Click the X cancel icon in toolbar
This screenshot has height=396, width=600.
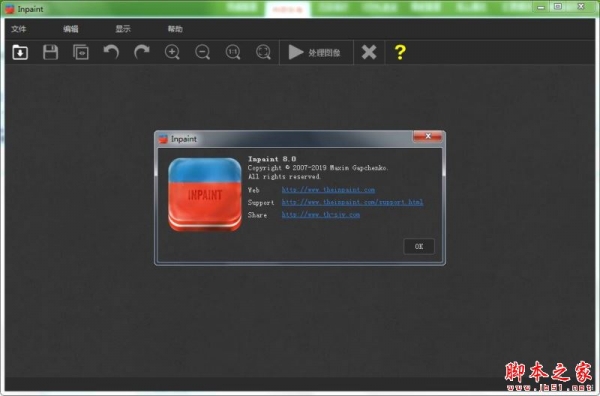(369, 52)
